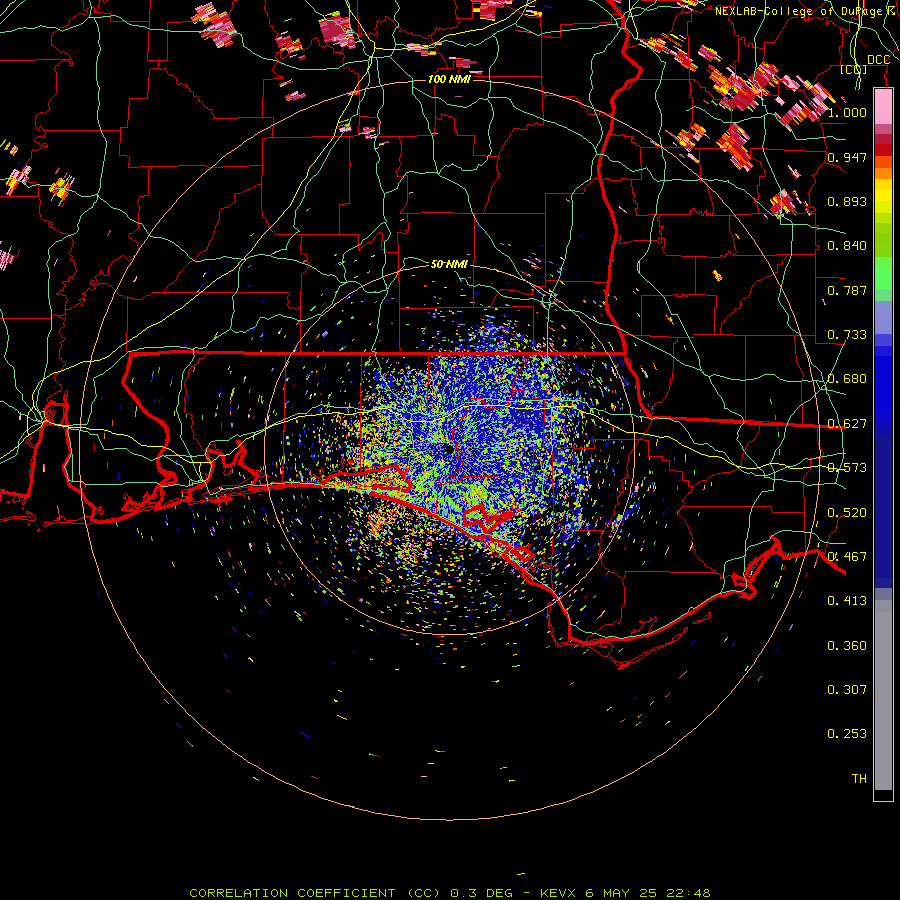The height and width of the screenshot is (900, 900).
Task: Click the 0.573 legend value
Action: click(x=847, y=468)
